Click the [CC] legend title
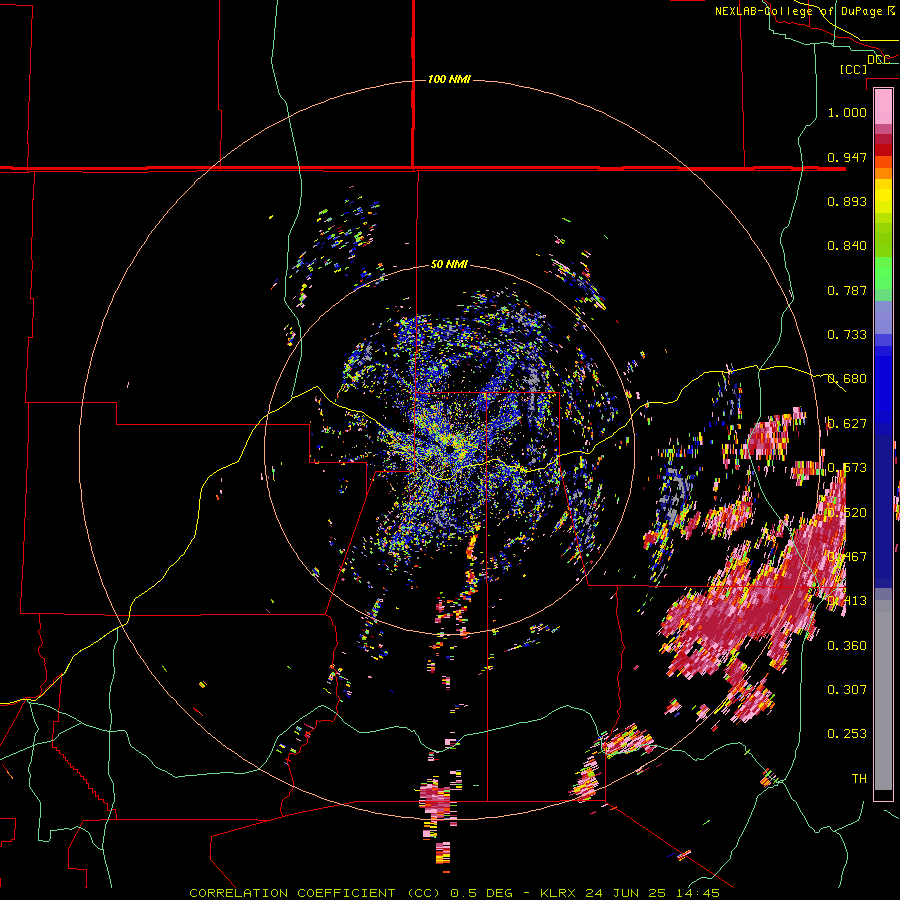 (x=854, y=69)
